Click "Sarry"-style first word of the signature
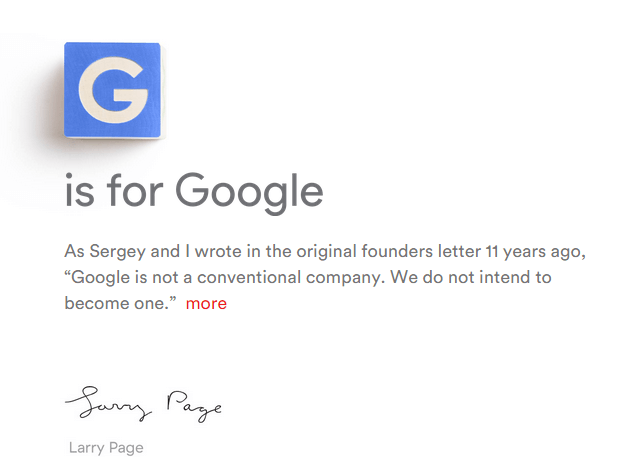641x471 pixels. (108, 402)
